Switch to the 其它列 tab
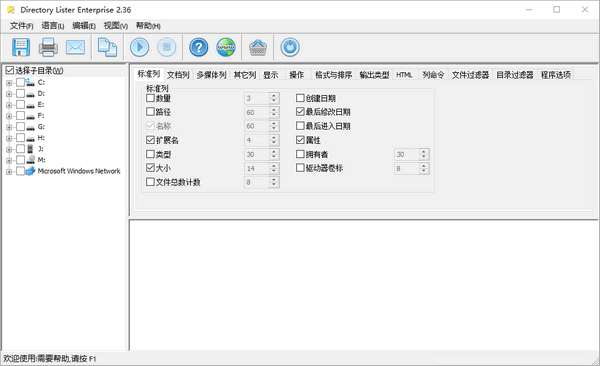 point(245,75)
